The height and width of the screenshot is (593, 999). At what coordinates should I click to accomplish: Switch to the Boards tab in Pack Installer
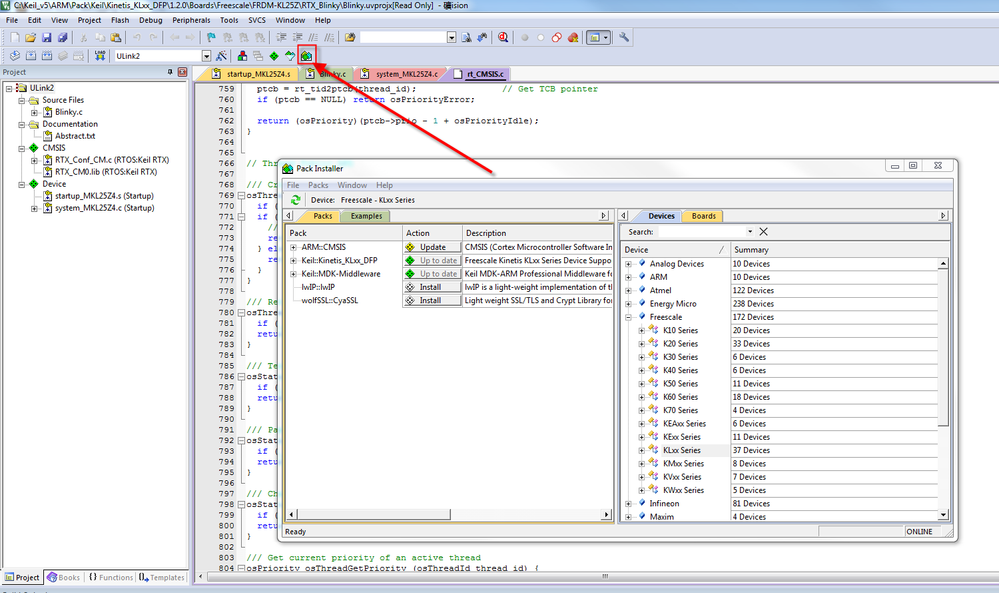(703, 216)
